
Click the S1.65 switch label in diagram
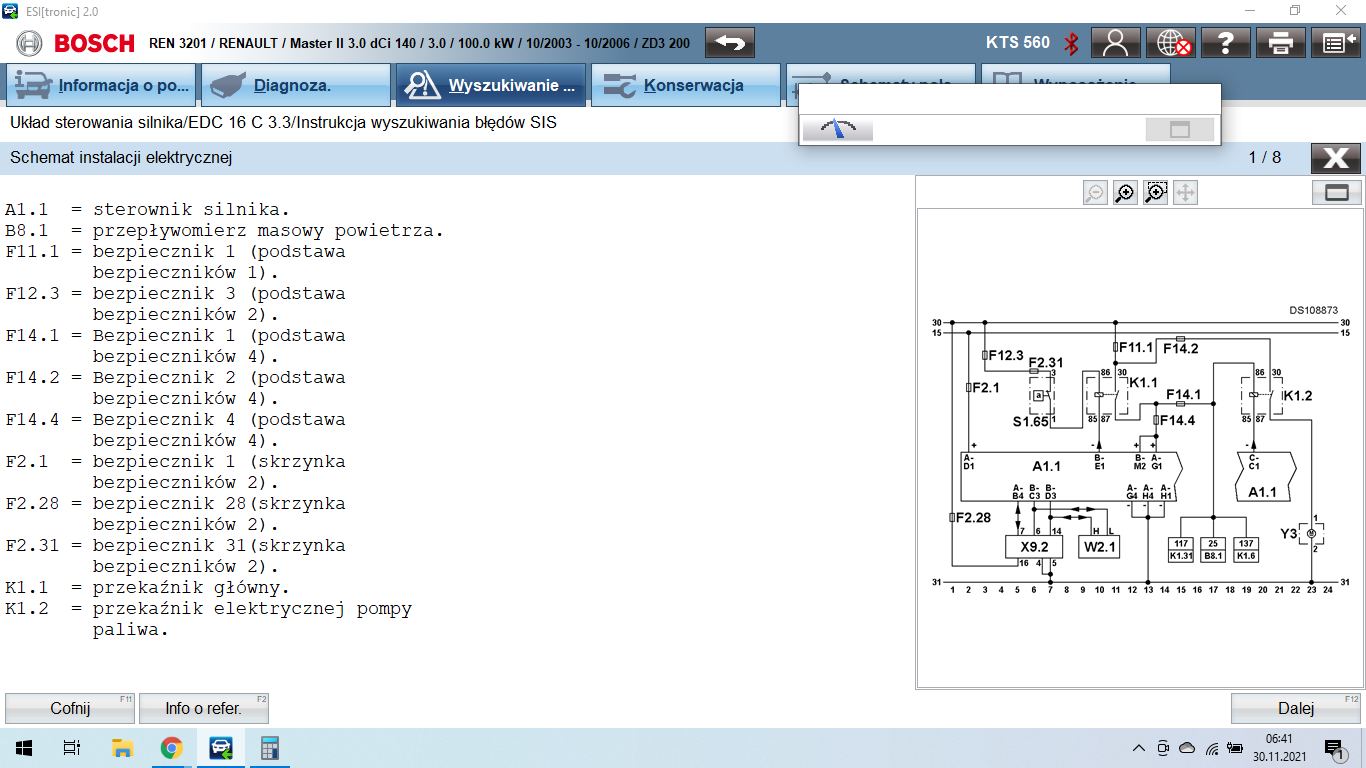[x=1031, y=422]
